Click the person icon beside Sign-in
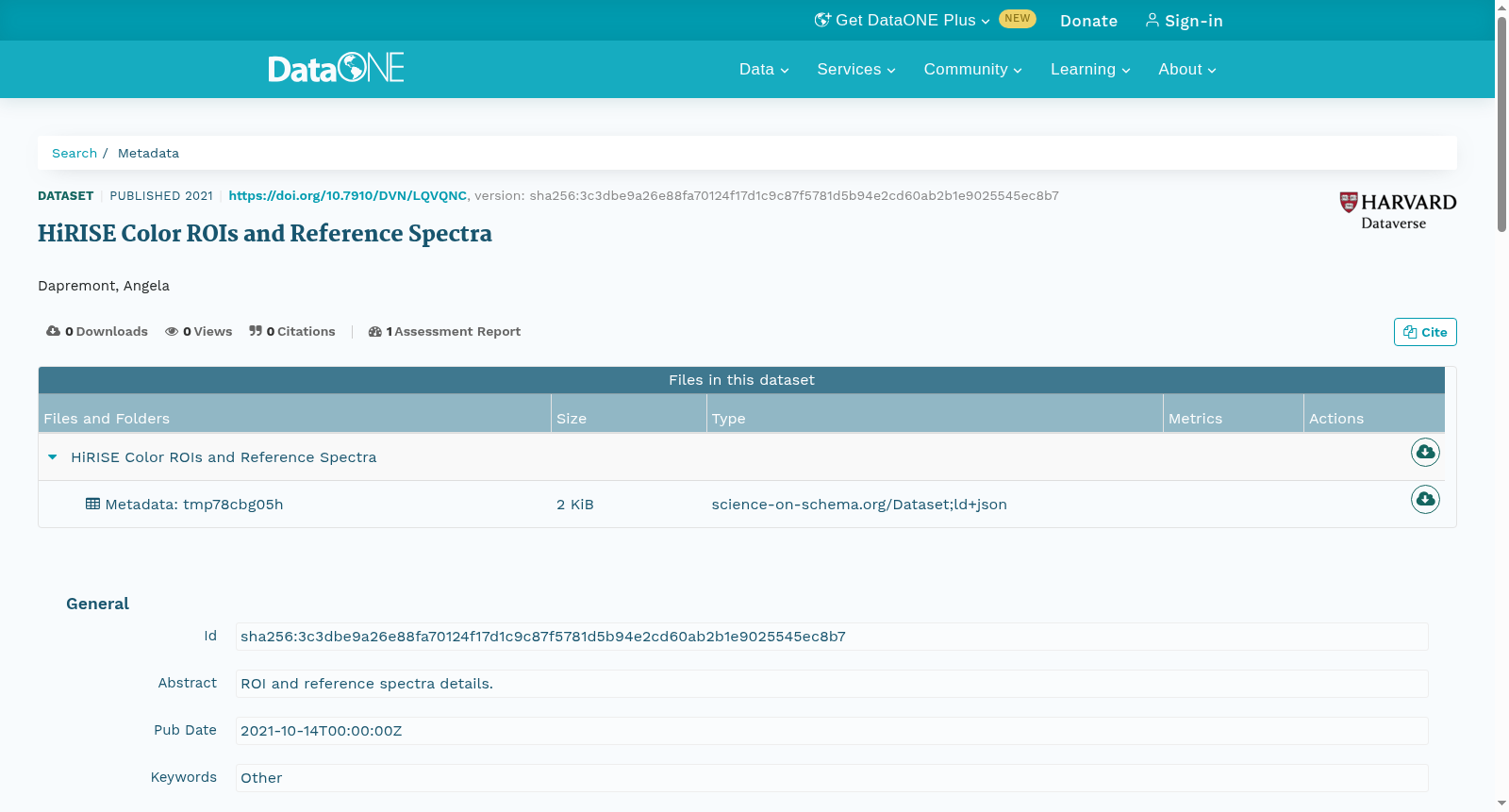 click(1152, 20)
